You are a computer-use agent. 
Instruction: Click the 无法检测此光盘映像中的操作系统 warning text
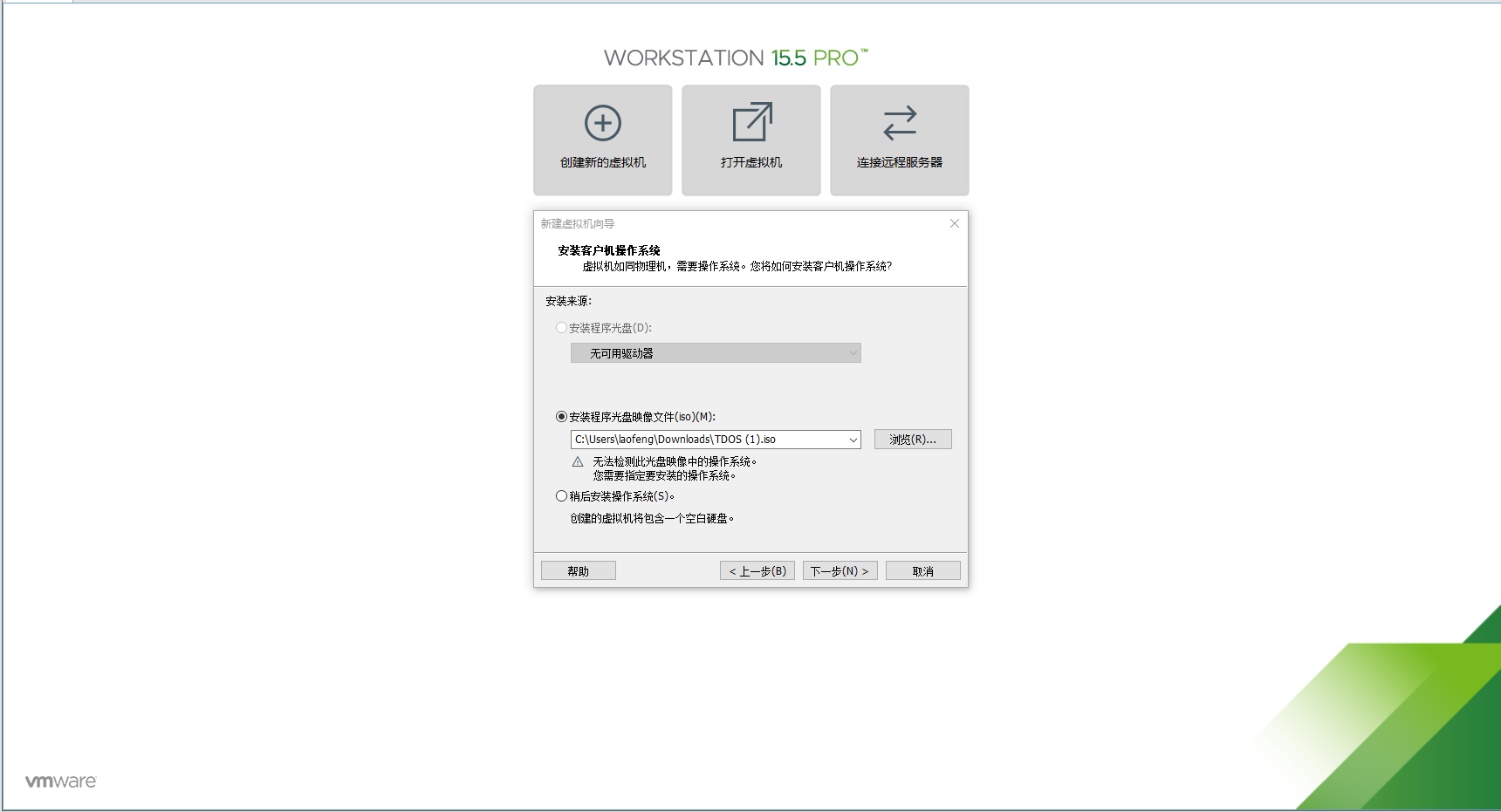675,461
